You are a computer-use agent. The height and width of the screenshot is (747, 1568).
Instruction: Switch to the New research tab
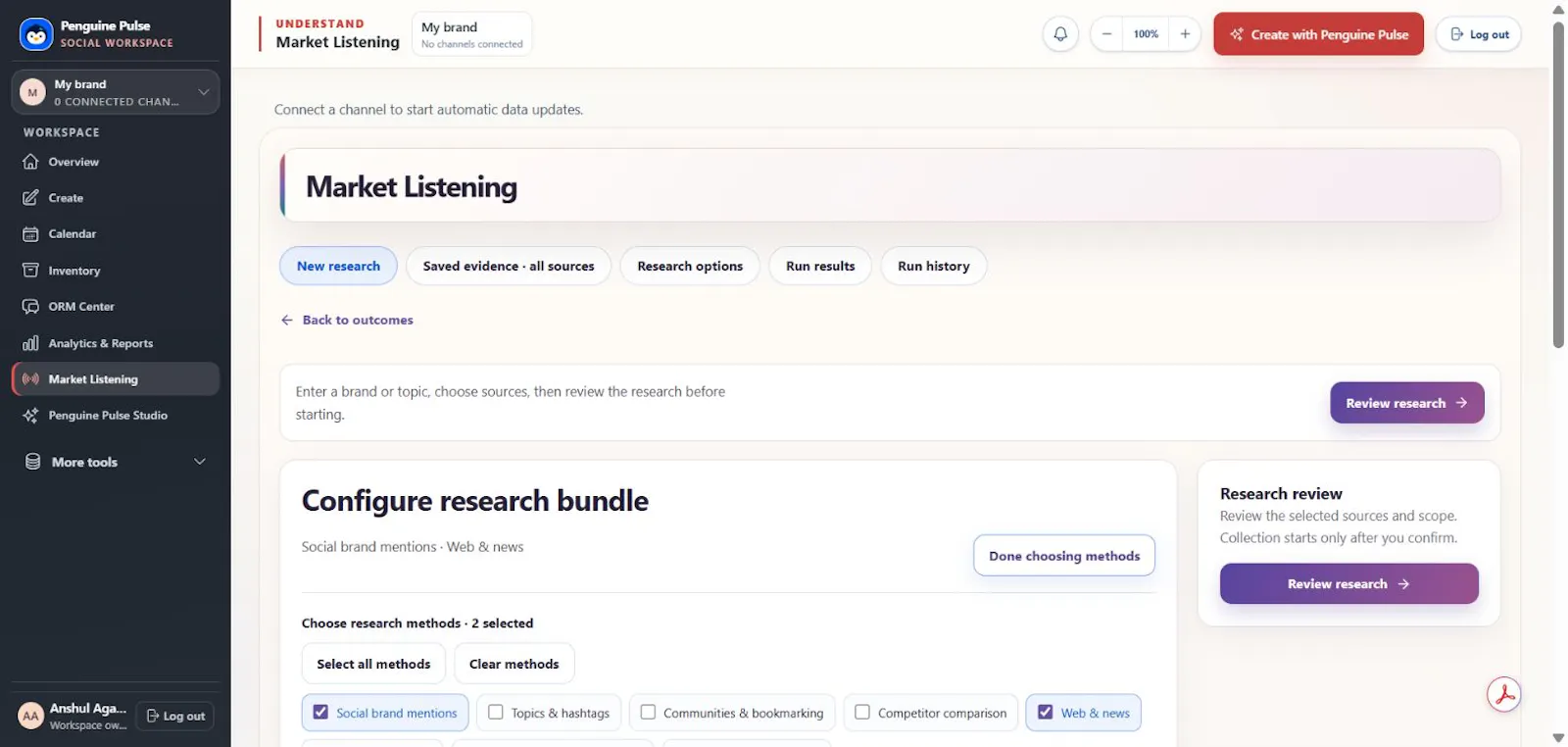[x=338, y=266]
